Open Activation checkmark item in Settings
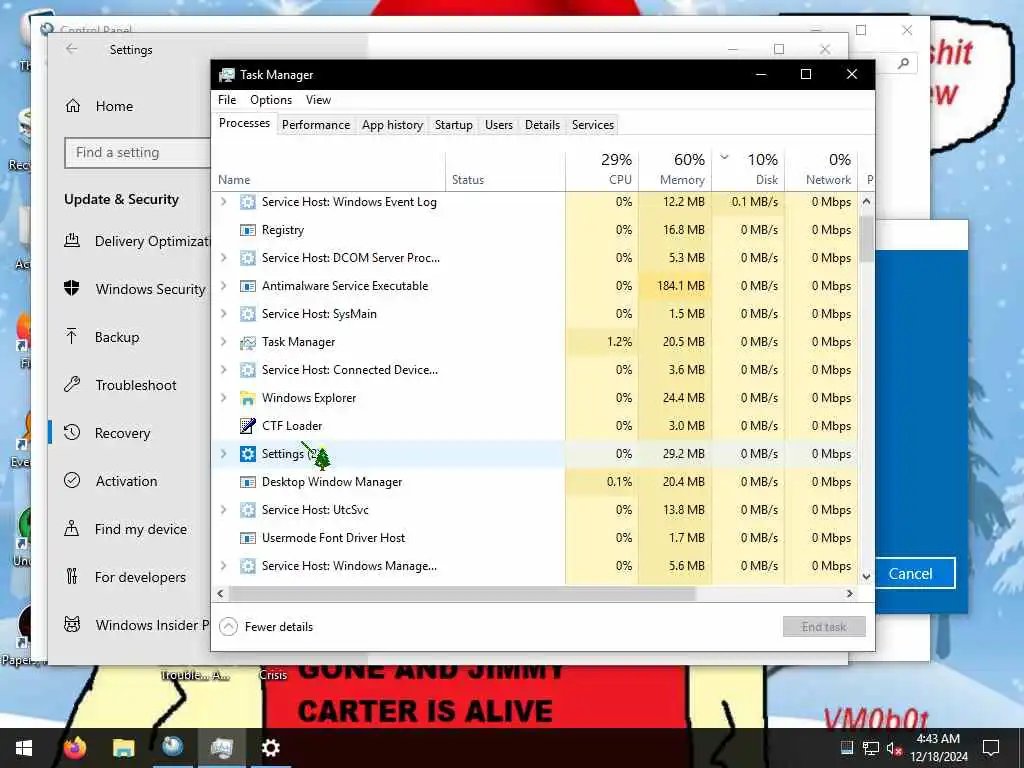 110,481
